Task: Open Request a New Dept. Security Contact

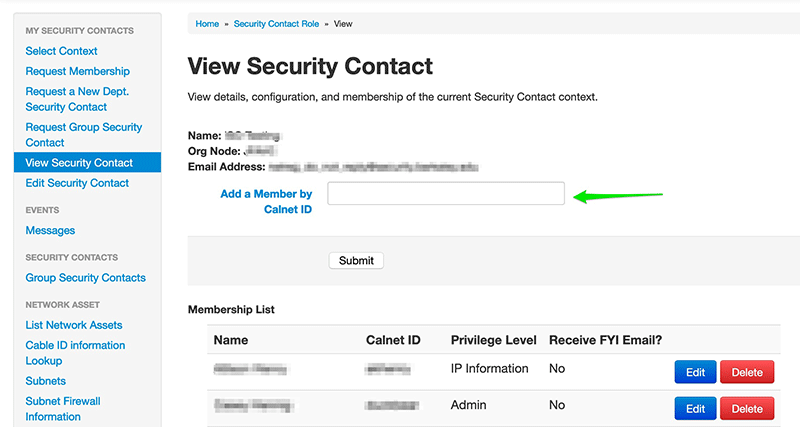Action: pyautogui.click(x=77, y=99)
